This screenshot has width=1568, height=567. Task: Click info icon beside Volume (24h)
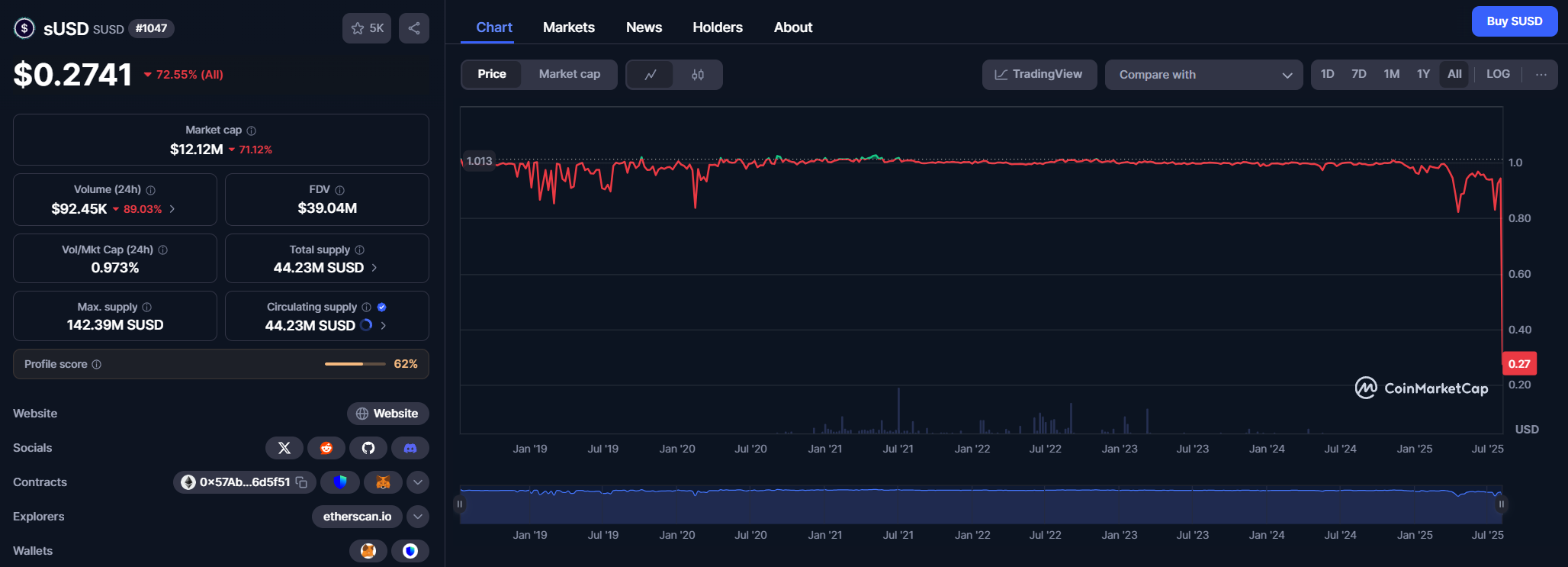click(x=151, y=190)
